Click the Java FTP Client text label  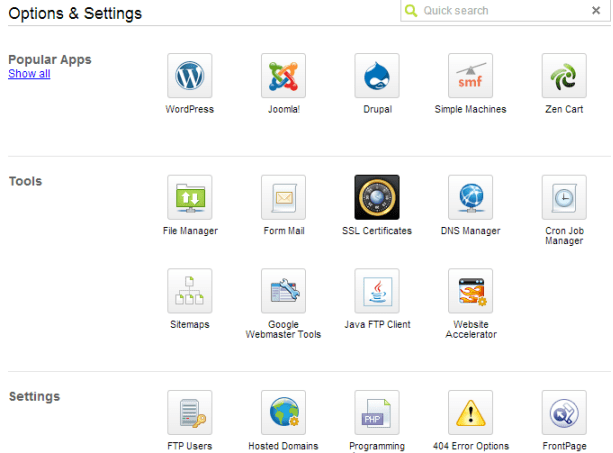pyautogui.click(x=377, y=324)
